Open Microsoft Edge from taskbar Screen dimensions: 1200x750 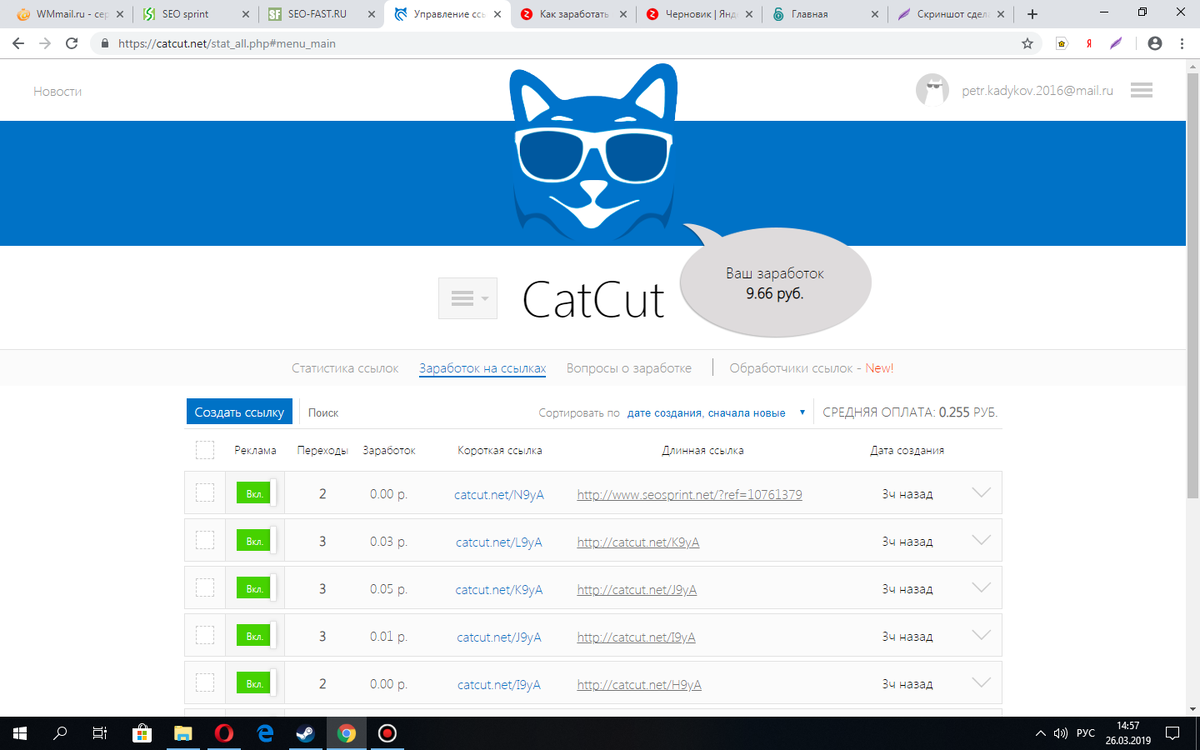click(265, 733)
